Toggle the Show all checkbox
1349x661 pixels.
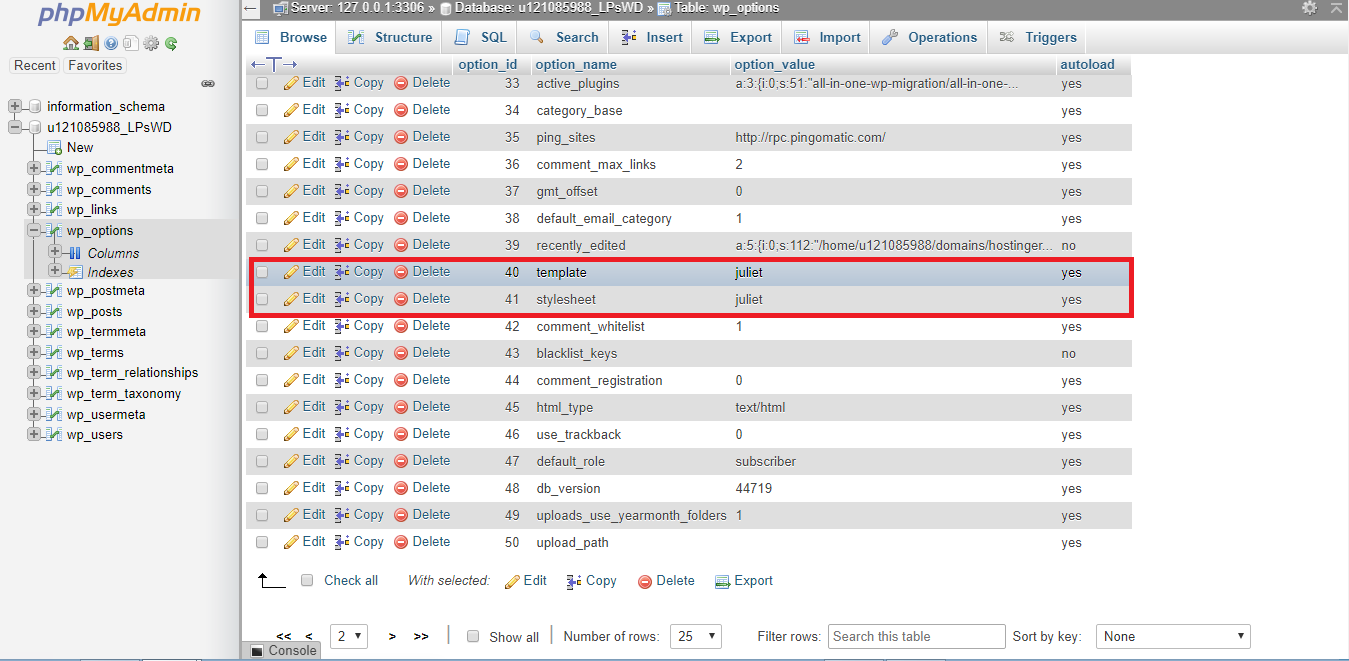tap(472, 635)
